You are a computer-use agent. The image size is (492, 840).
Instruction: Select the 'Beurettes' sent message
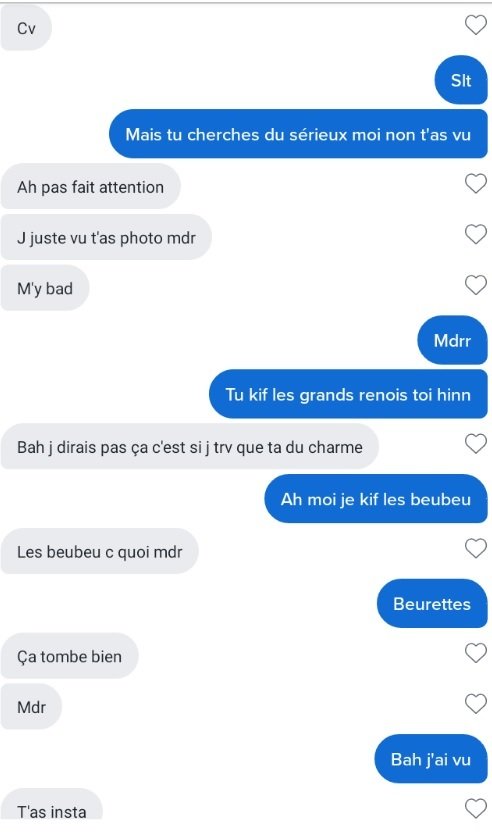point(432,604)
